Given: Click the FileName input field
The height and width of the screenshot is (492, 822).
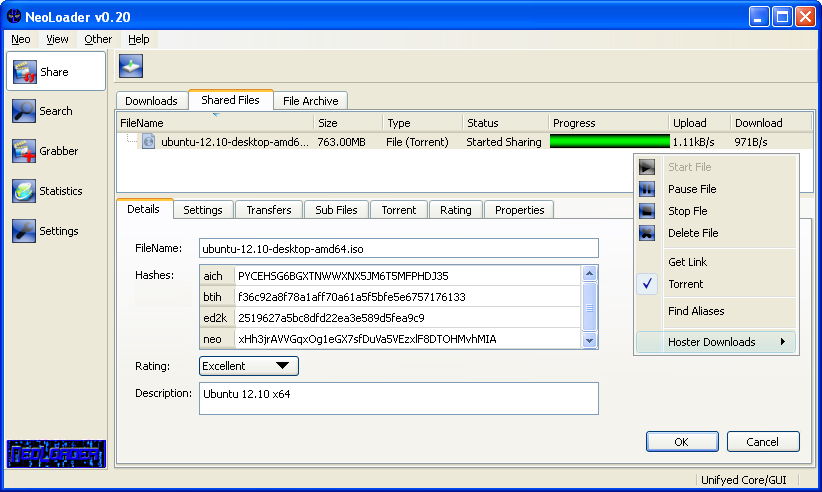Looking at the screenshot, I should (x=398, y=248).
